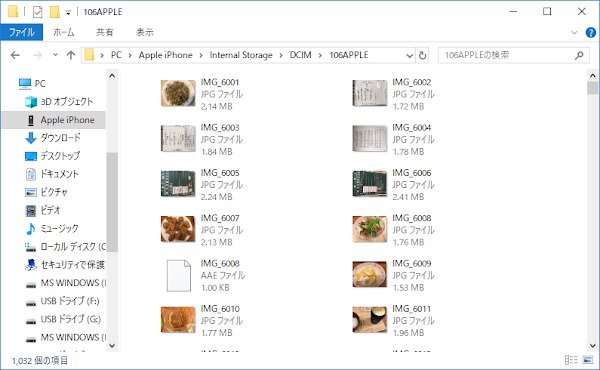Select the IMG_6006 photo thumbnail

click(369, 184)
